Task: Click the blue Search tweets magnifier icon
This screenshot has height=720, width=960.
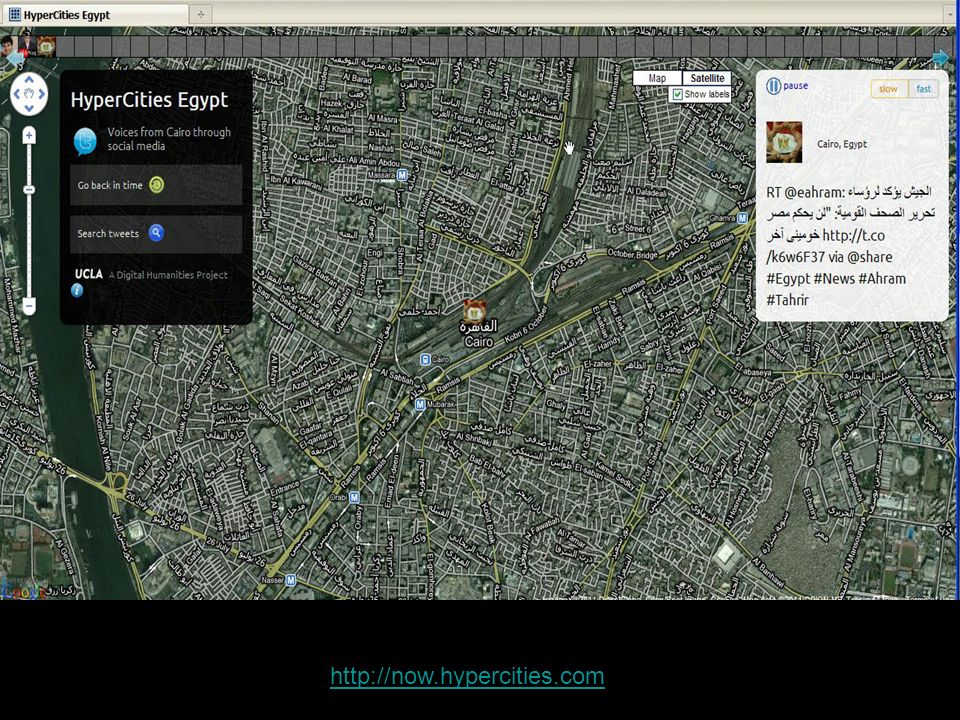Action: pos(156,233)
